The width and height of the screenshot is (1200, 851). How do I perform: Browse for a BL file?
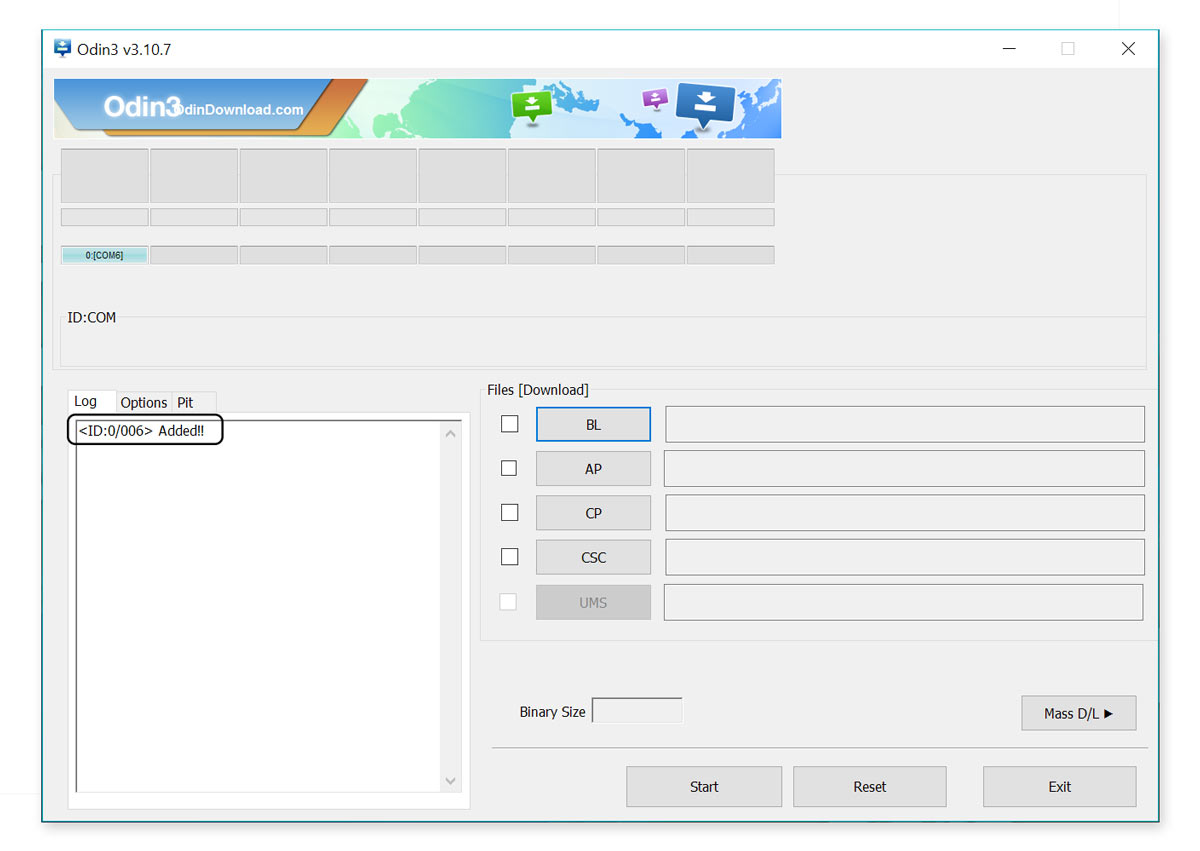pos(593,424)
